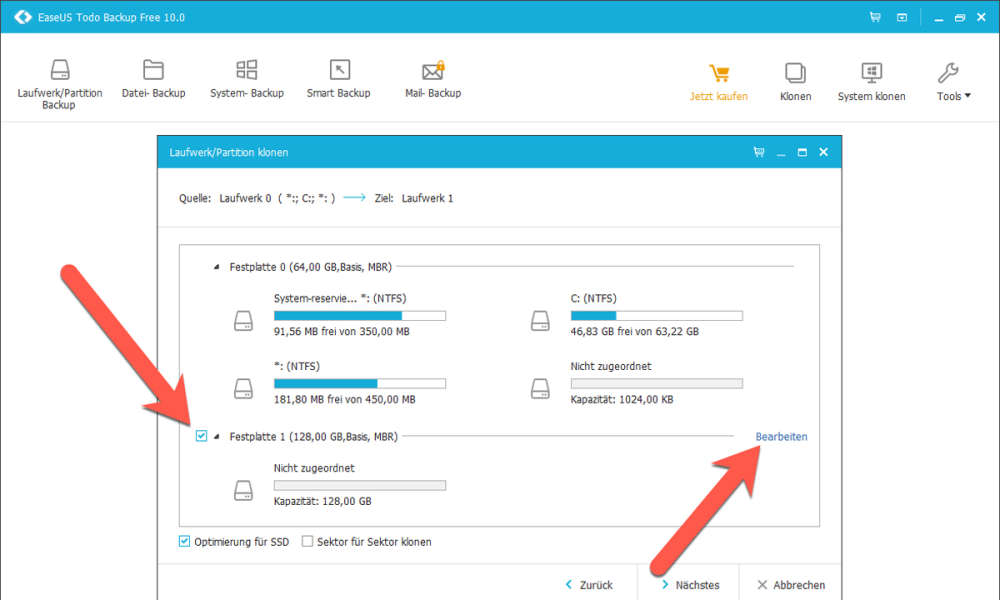Close the Laufwerk/Partition klonen dialog
The width and height of the screenshot is (1000, 600).
tap(823, 152)
